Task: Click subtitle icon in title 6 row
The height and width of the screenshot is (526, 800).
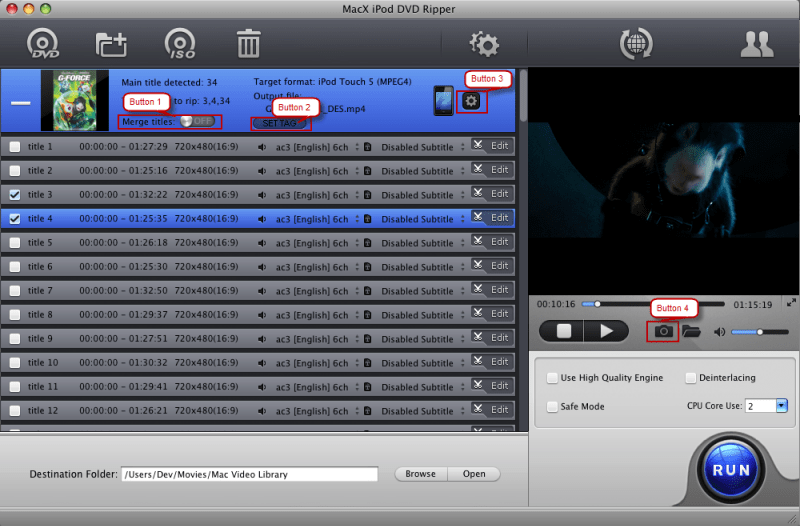Action: click(x=367, y=267)
